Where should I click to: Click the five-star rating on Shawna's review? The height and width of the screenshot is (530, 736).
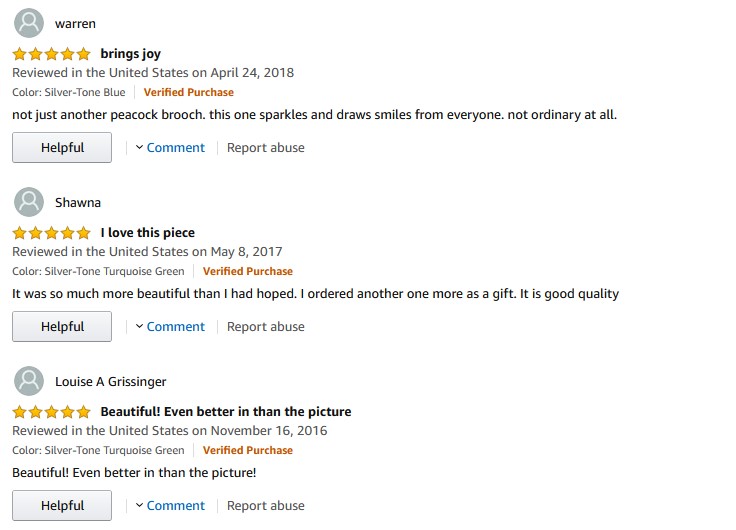point(51,233)
